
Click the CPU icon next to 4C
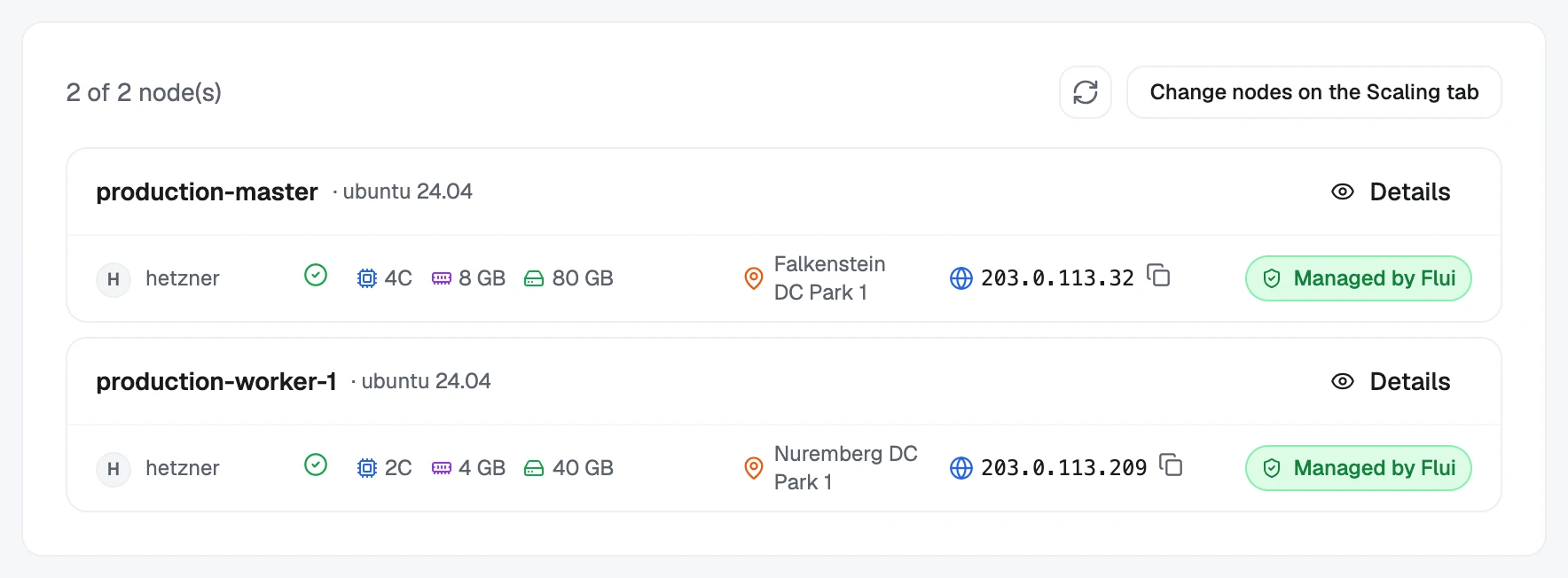tap(367, 278)
